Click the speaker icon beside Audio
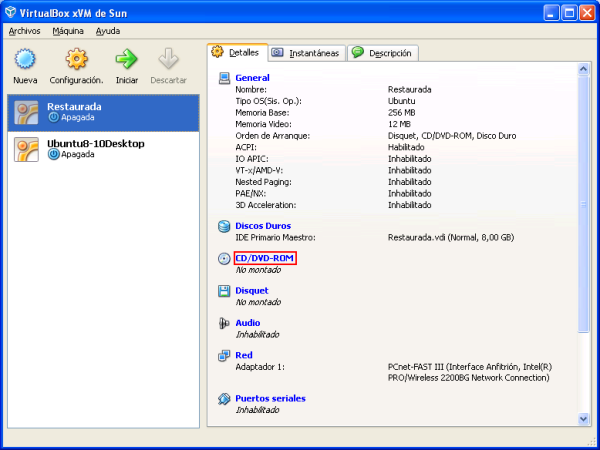The image size is (600, 450). [x=224, y=323]
